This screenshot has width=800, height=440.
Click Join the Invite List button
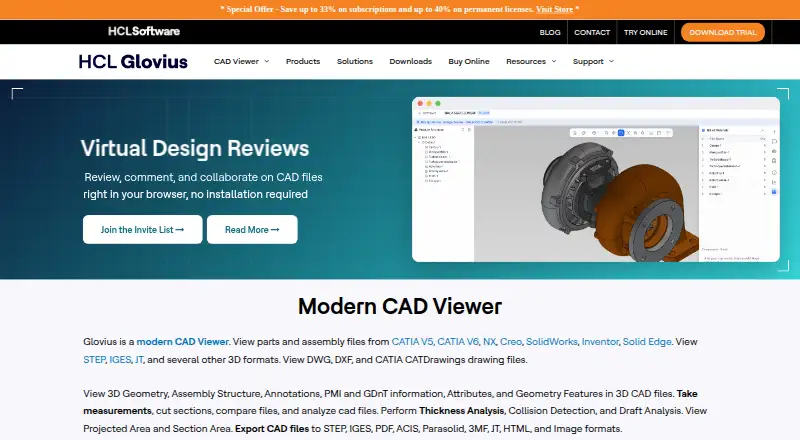click(142, 229)
